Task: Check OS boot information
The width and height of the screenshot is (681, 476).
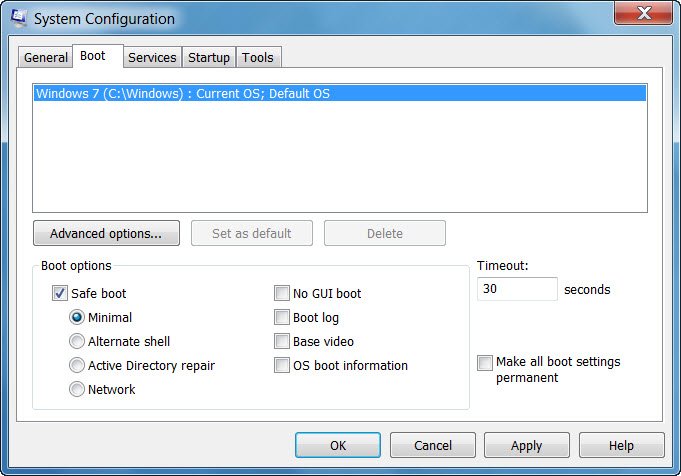Action: tap(282, 366)
